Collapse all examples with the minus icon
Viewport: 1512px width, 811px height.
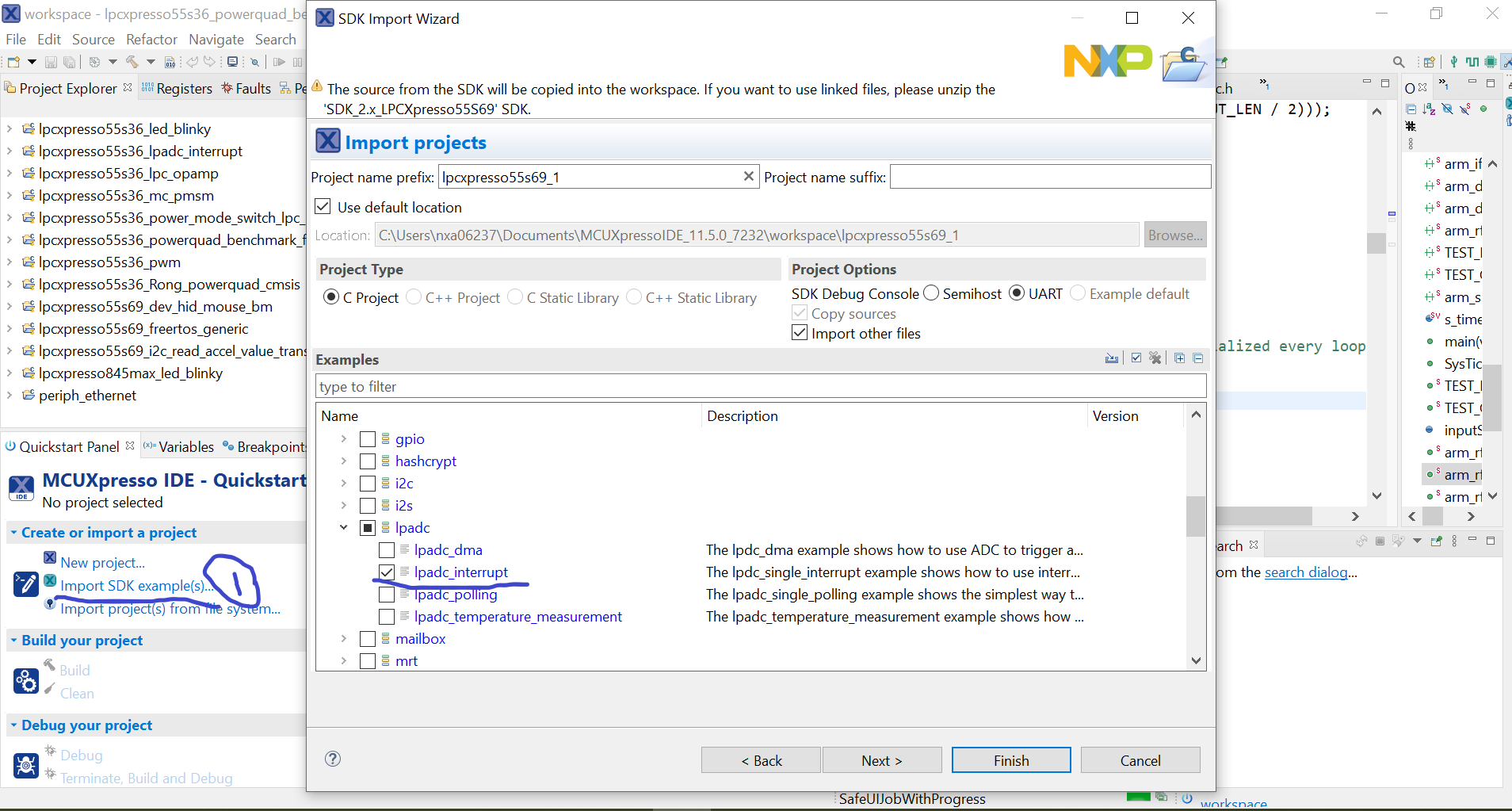click(x=1198, y=358)
